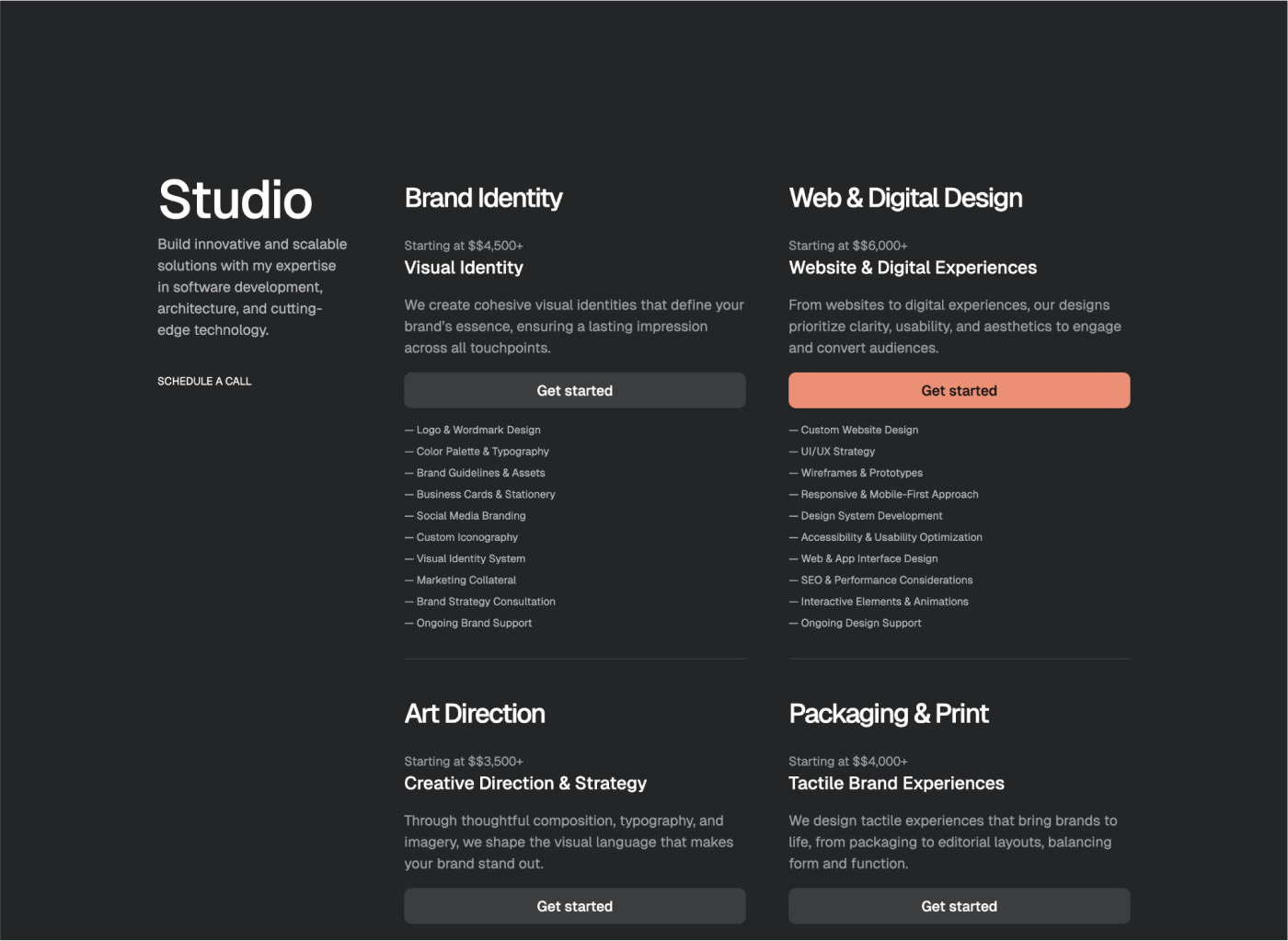Click Ongoing Design Support item
Image resolution: width=1288 pixels, height=941 pixels.
coord(856,623)
